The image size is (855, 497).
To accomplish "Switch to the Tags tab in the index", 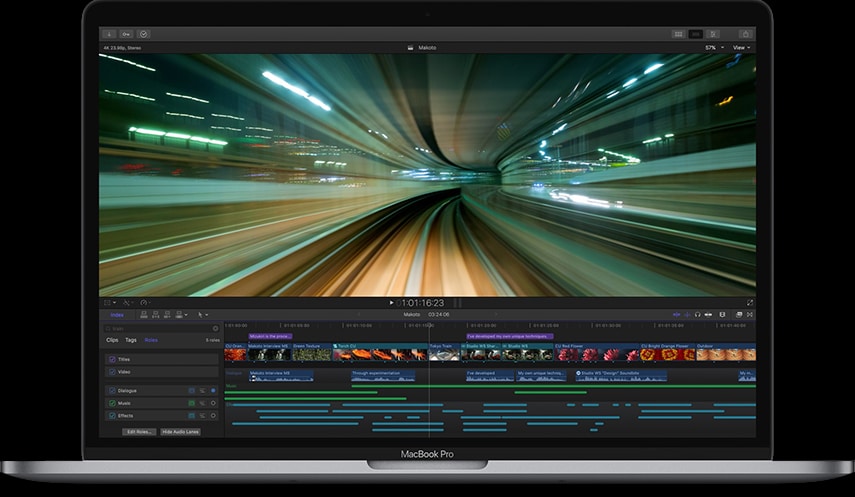I will (131, 340).
